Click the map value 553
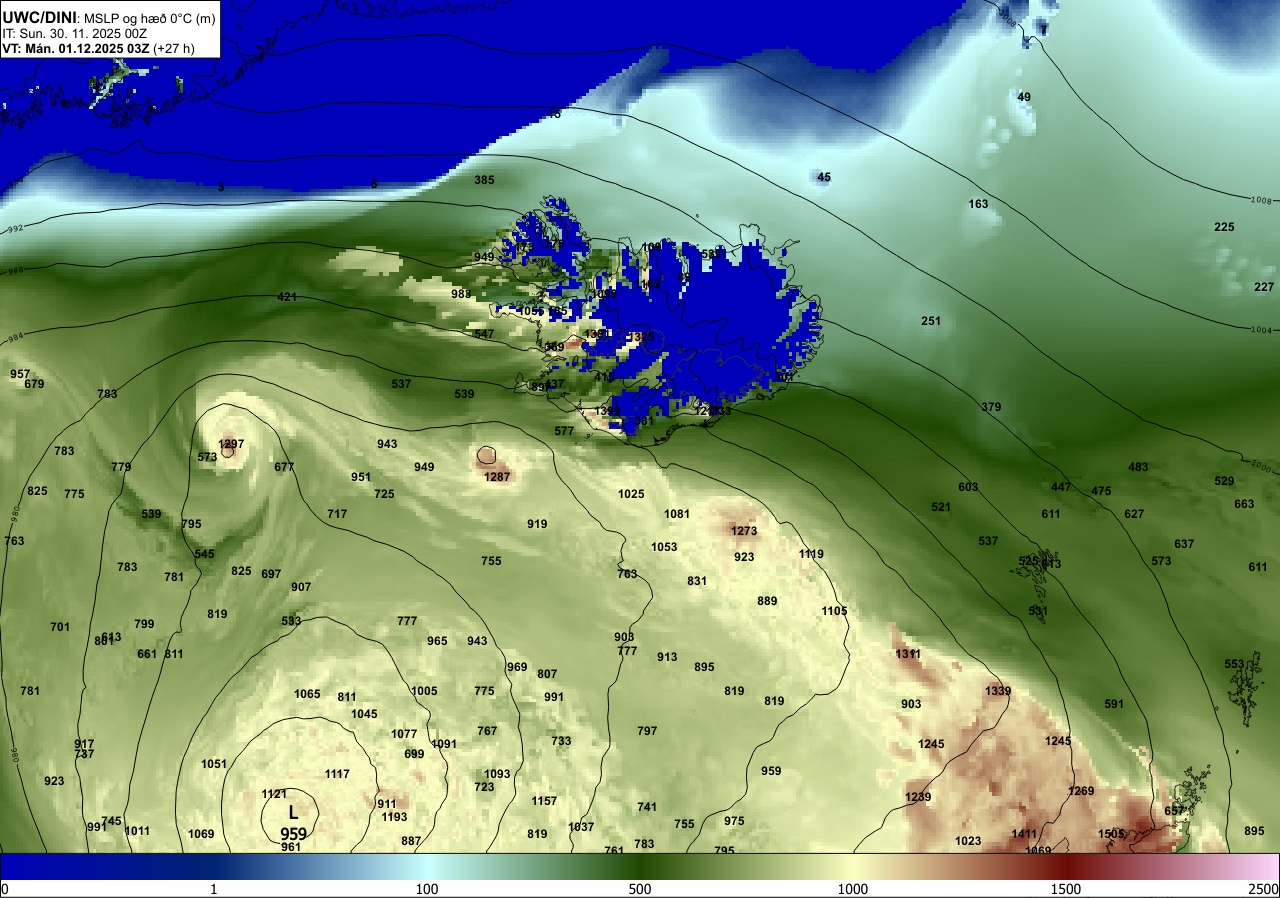Image resolution: width=1280 pixels, height=898 pixels. [x=1234, y=664]
